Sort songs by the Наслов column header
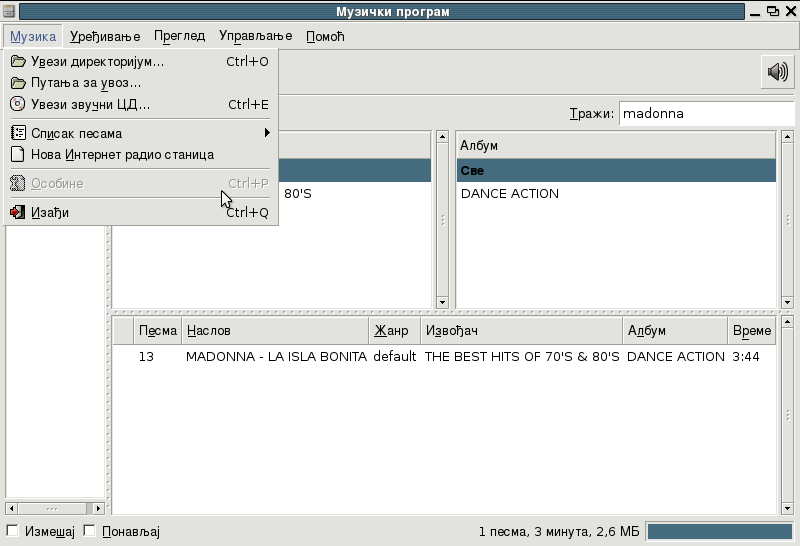The width and height of the screenshot is (800, 546). (275, 331)
